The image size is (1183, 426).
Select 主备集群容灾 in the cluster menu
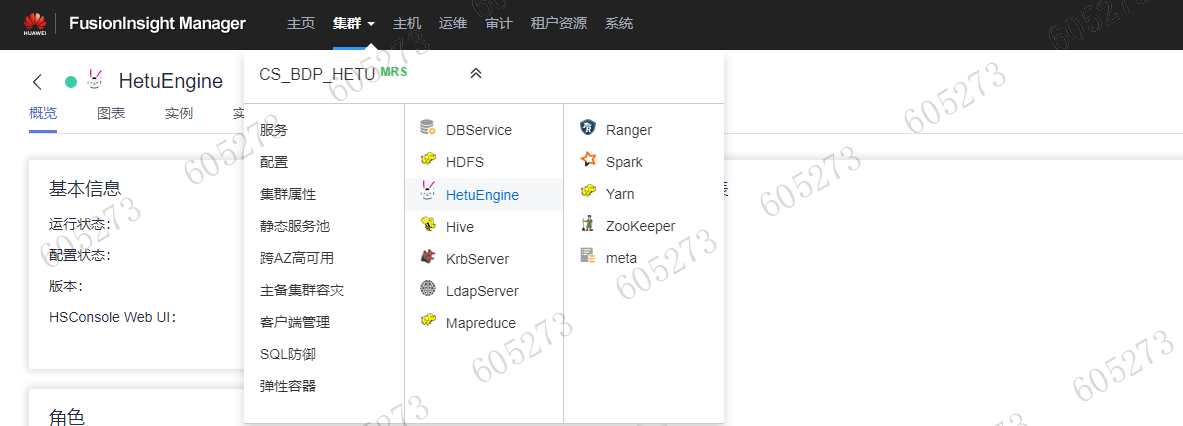[x=302, y=290]
